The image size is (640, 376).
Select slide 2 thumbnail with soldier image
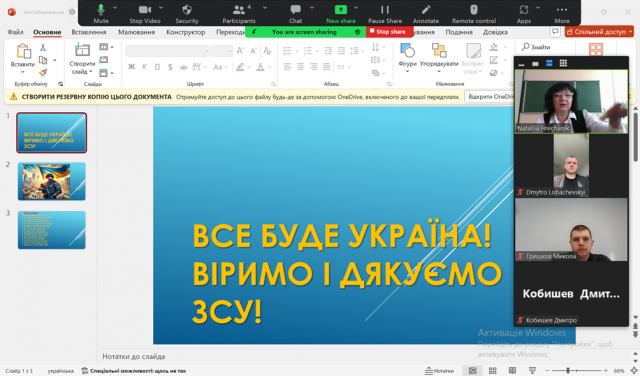52,181
